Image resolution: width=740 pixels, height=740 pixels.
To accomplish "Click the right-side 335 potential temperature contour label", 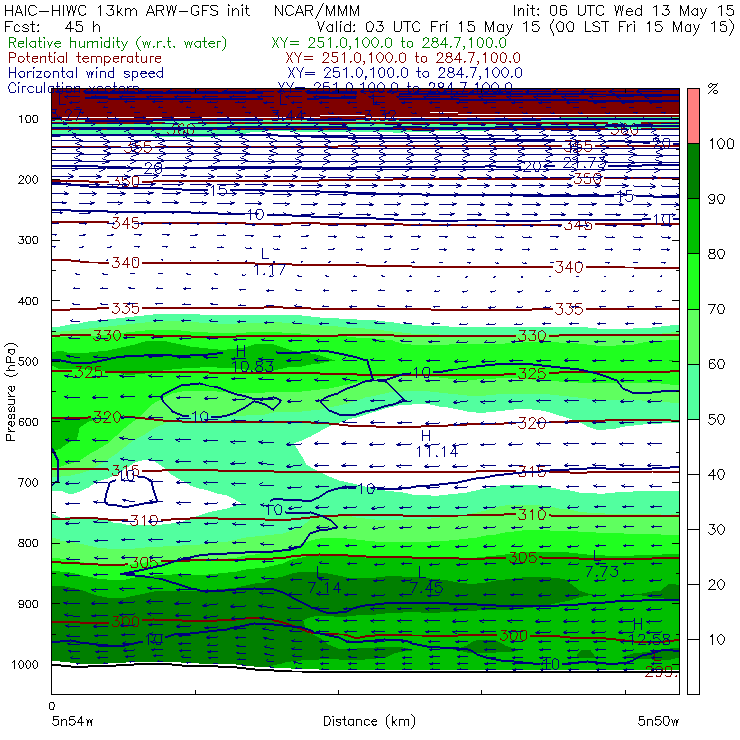I will tap(569, 309).
